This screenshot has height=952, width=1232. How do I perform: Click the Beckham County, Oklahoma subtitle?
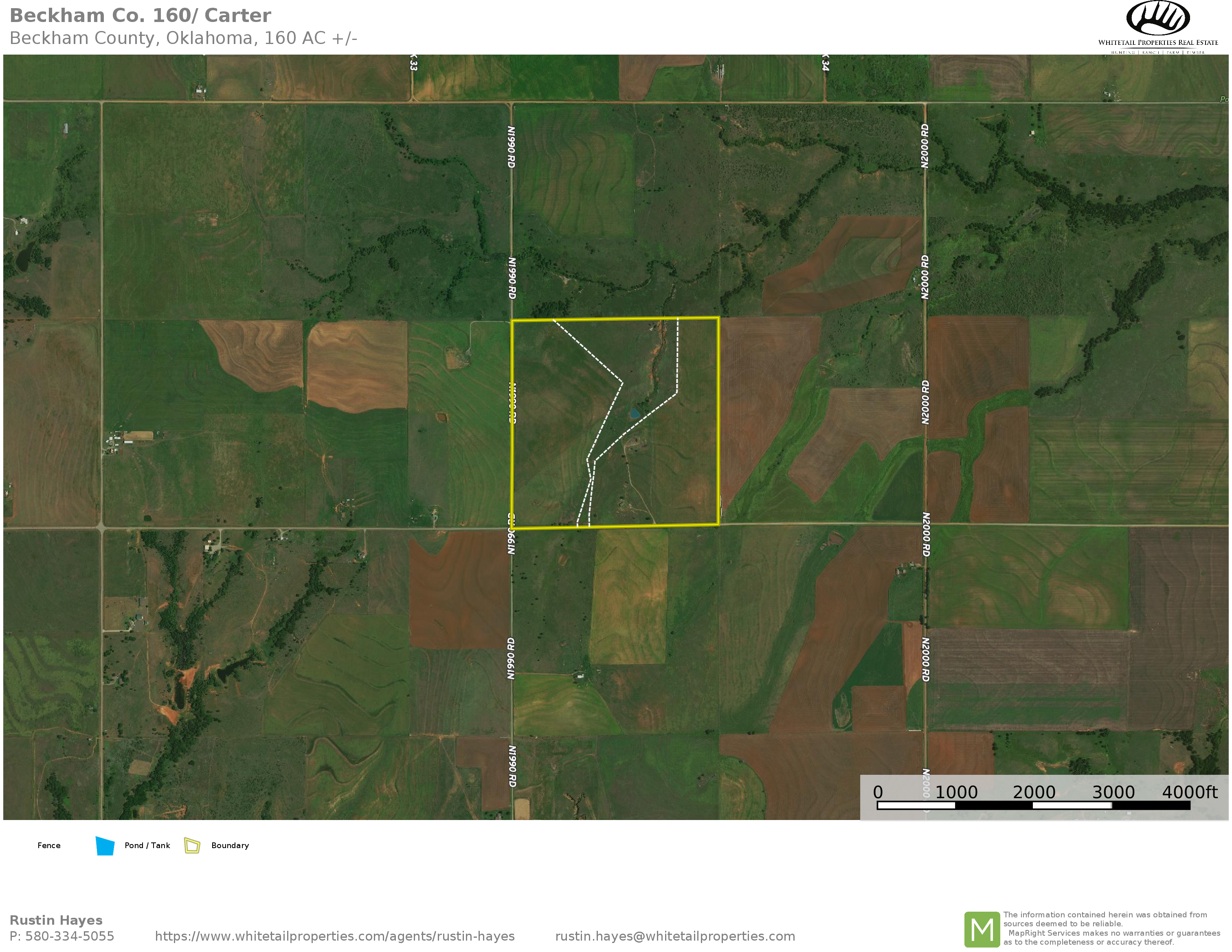(183, 38)
